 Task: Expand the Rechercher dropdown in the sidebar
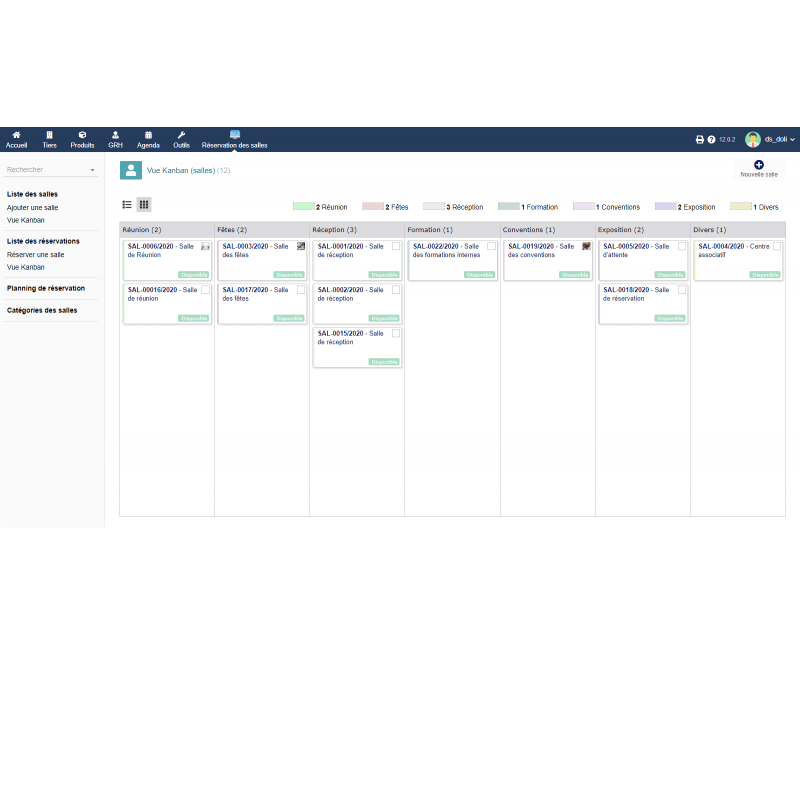(x=92, y=170)
